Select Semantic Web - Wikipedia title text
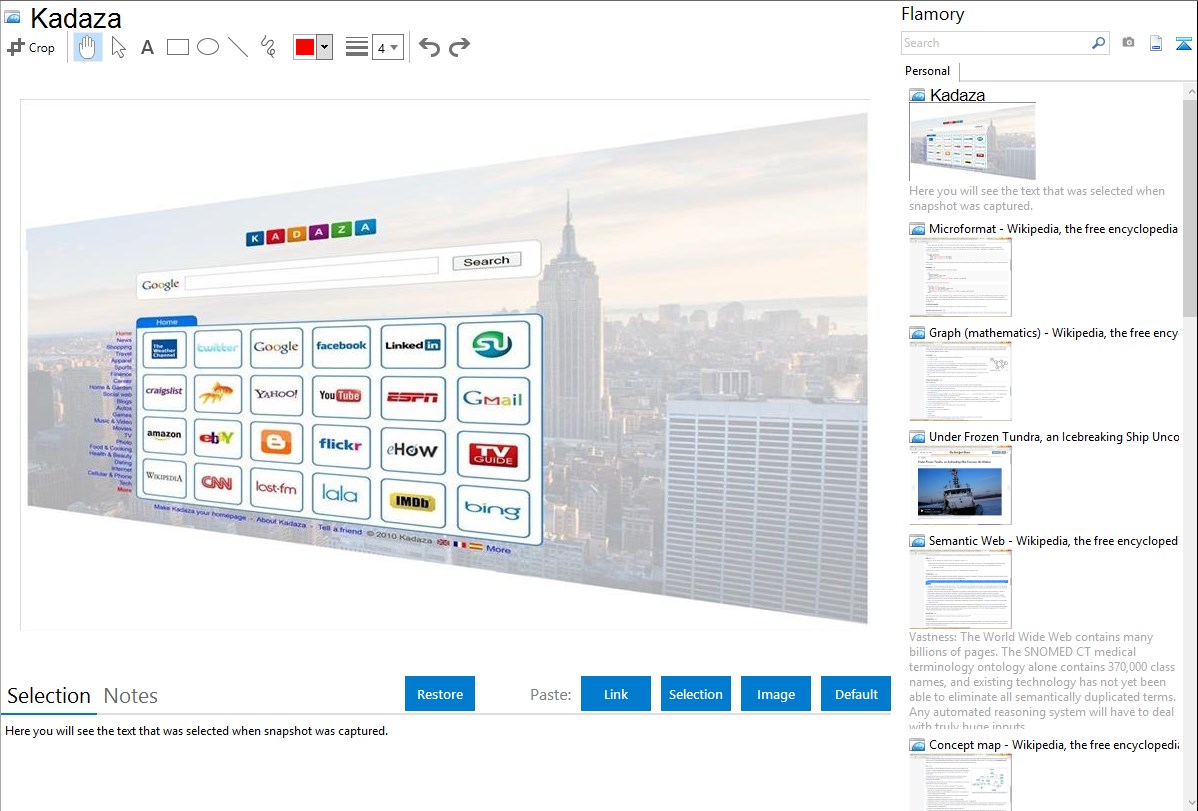Screen dimensions: 1198x811 (x=1053, y=540)
